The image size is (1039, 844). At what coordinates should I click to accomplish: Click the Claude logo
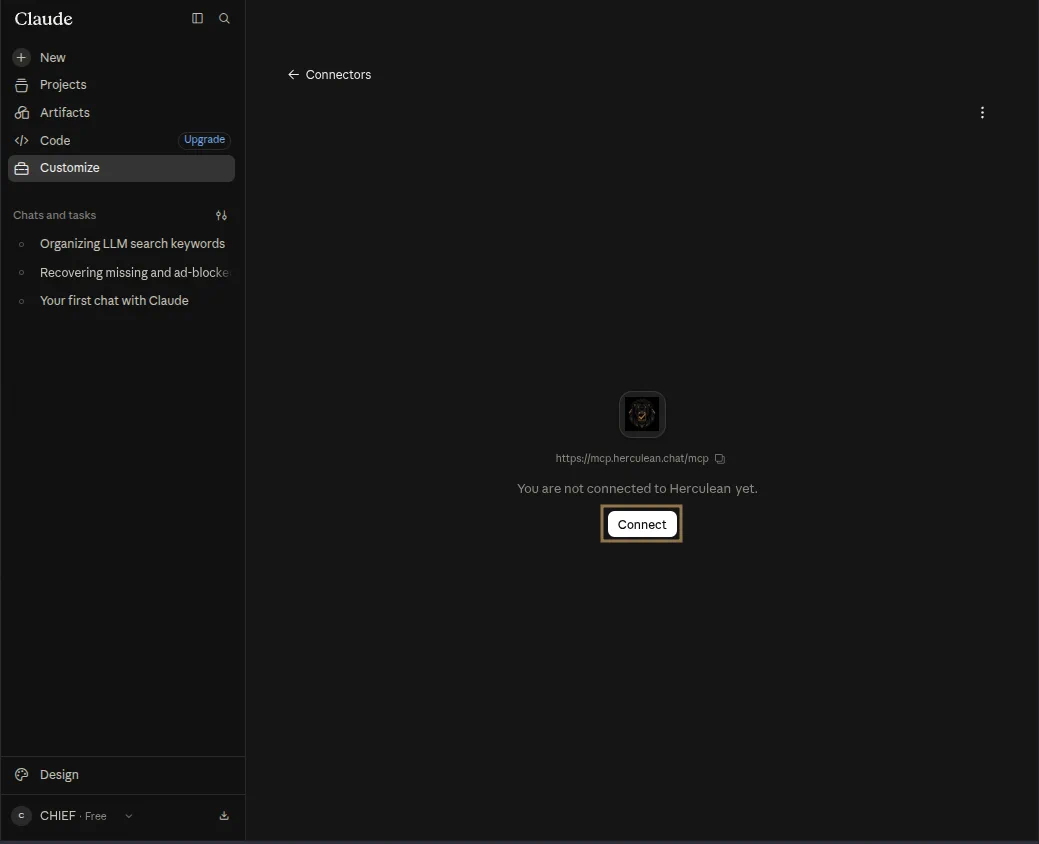44,19
